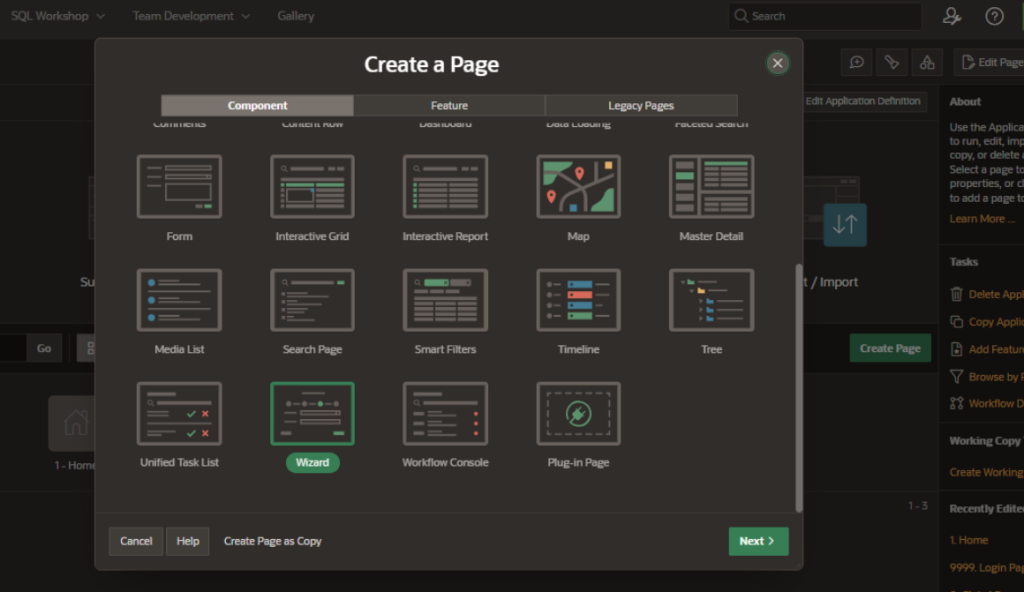Switch to the Feature tab
This screenshot has height=592, width=1024.
[x=449, y=105]
